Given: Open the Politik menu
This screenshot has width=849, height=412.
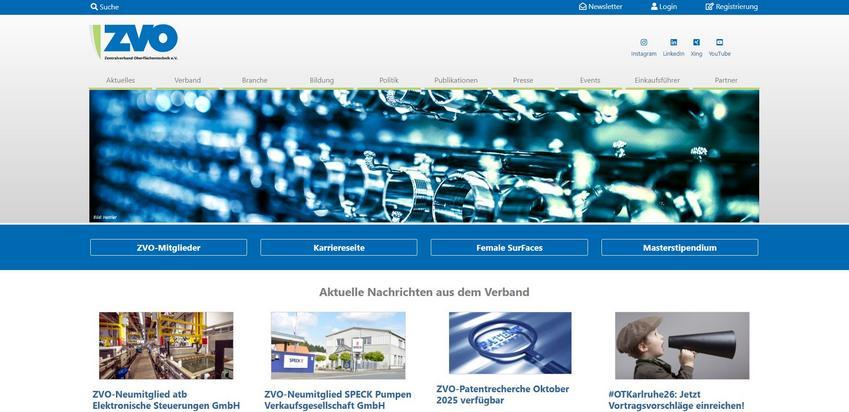Looking at the screenshot, I should (389, 80).
